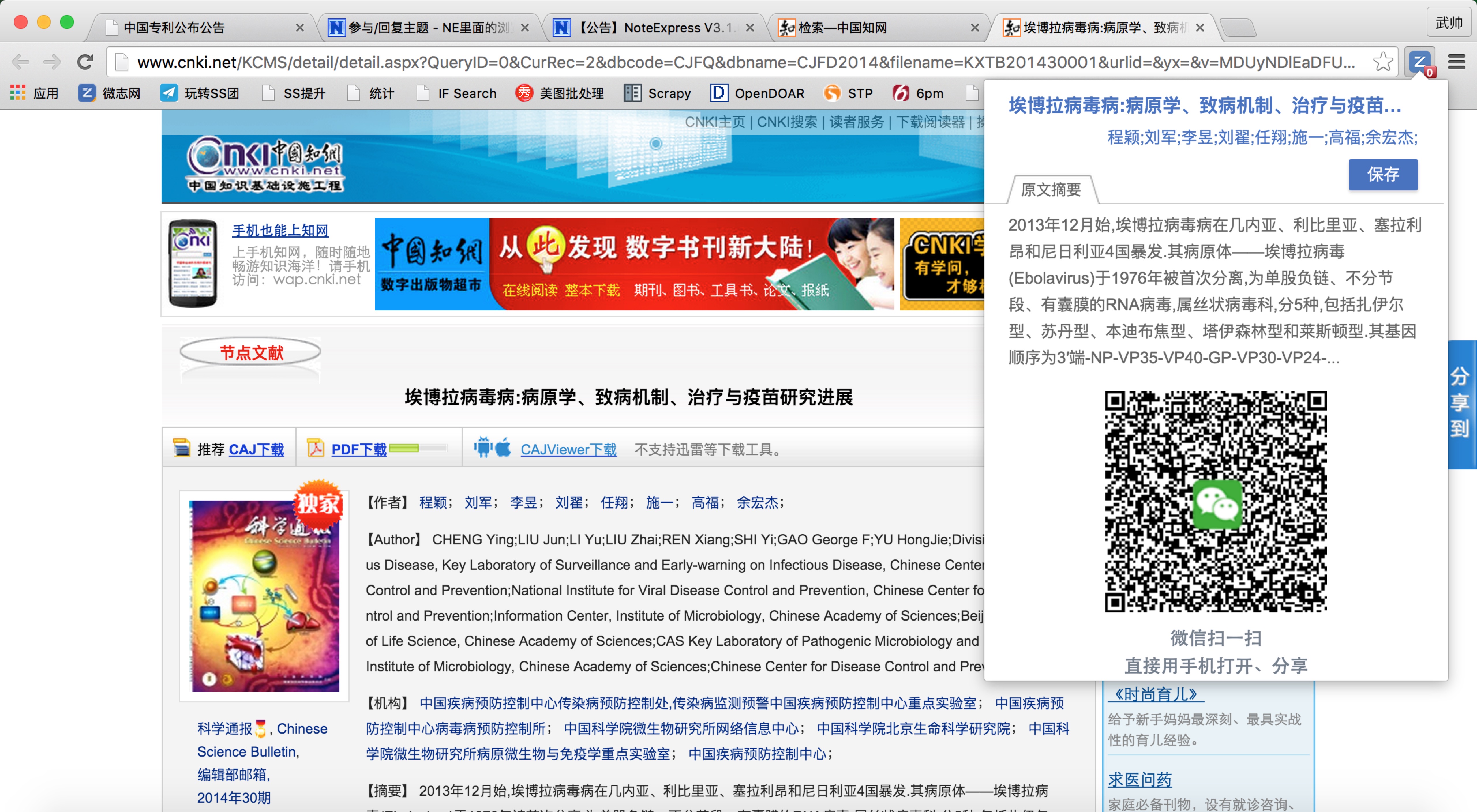Open the CNKI主页 header link
The width and height of the screenshot is (1477, 812).
click(715, 122)
